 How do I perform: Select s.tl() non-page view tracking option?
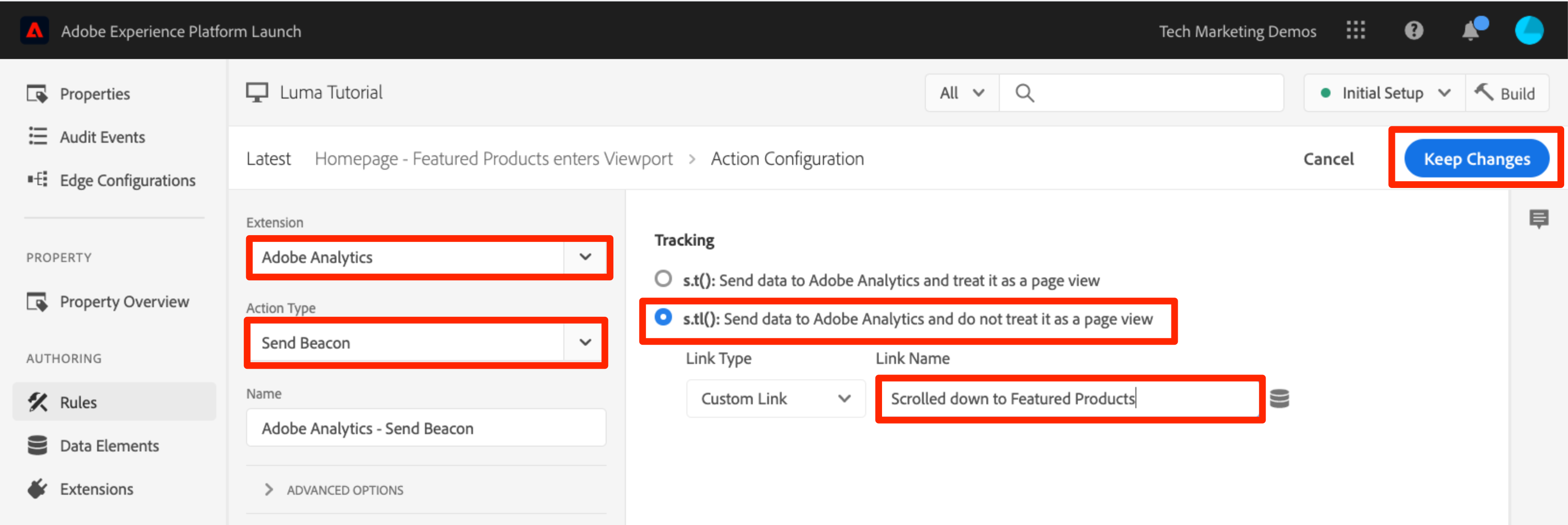coord(663,317)
